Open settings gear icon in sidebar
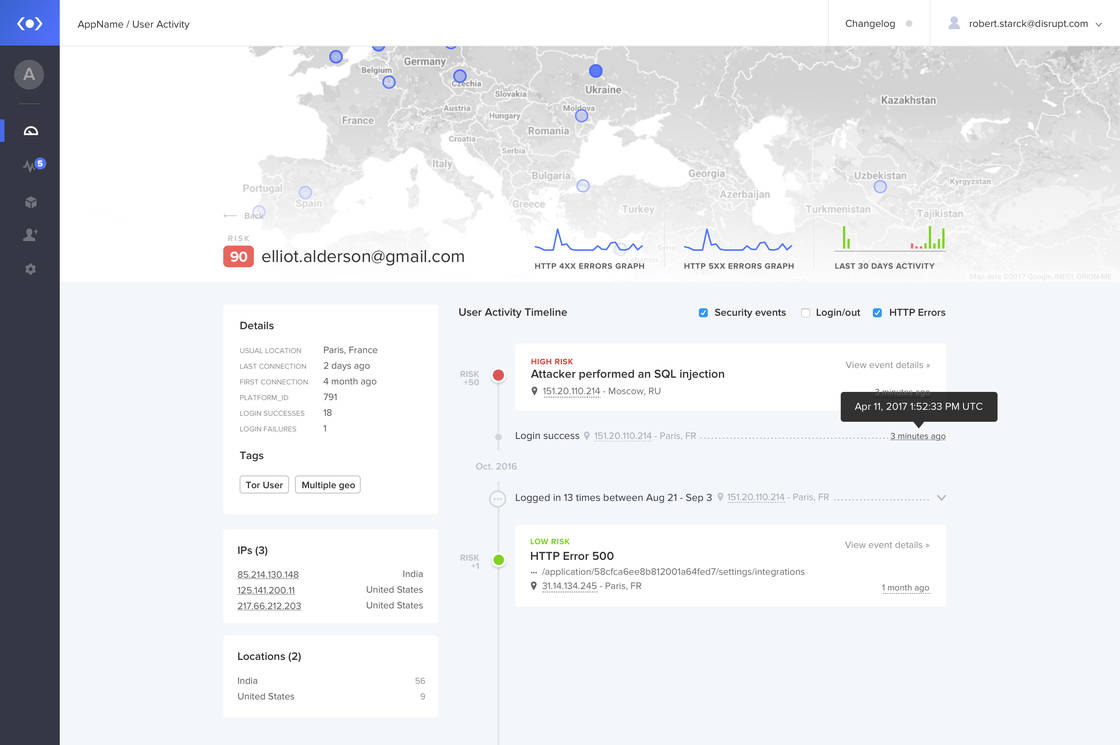 30,269
